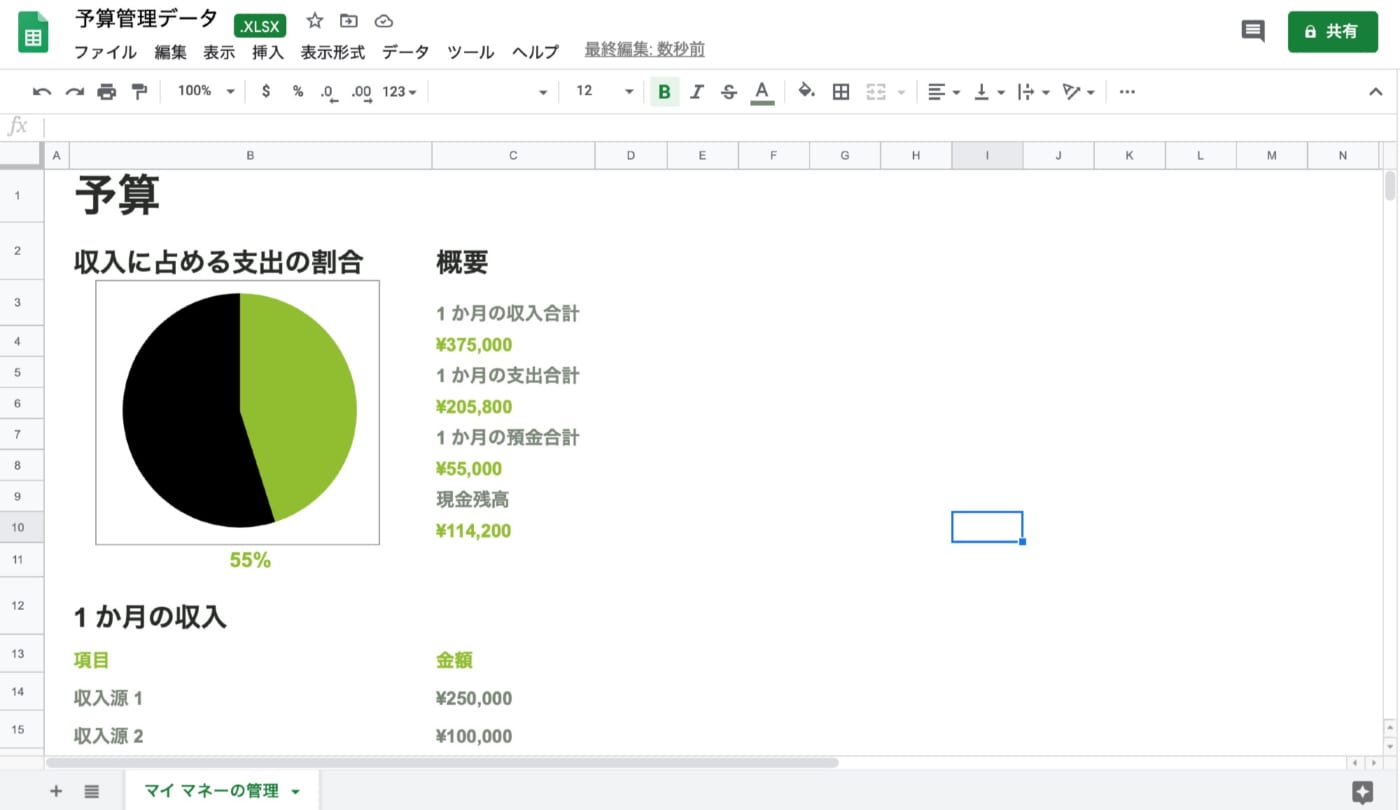The image size is (1400, 810).
Task: Open the horizontal align dropdown
Action: coord(943,92)
